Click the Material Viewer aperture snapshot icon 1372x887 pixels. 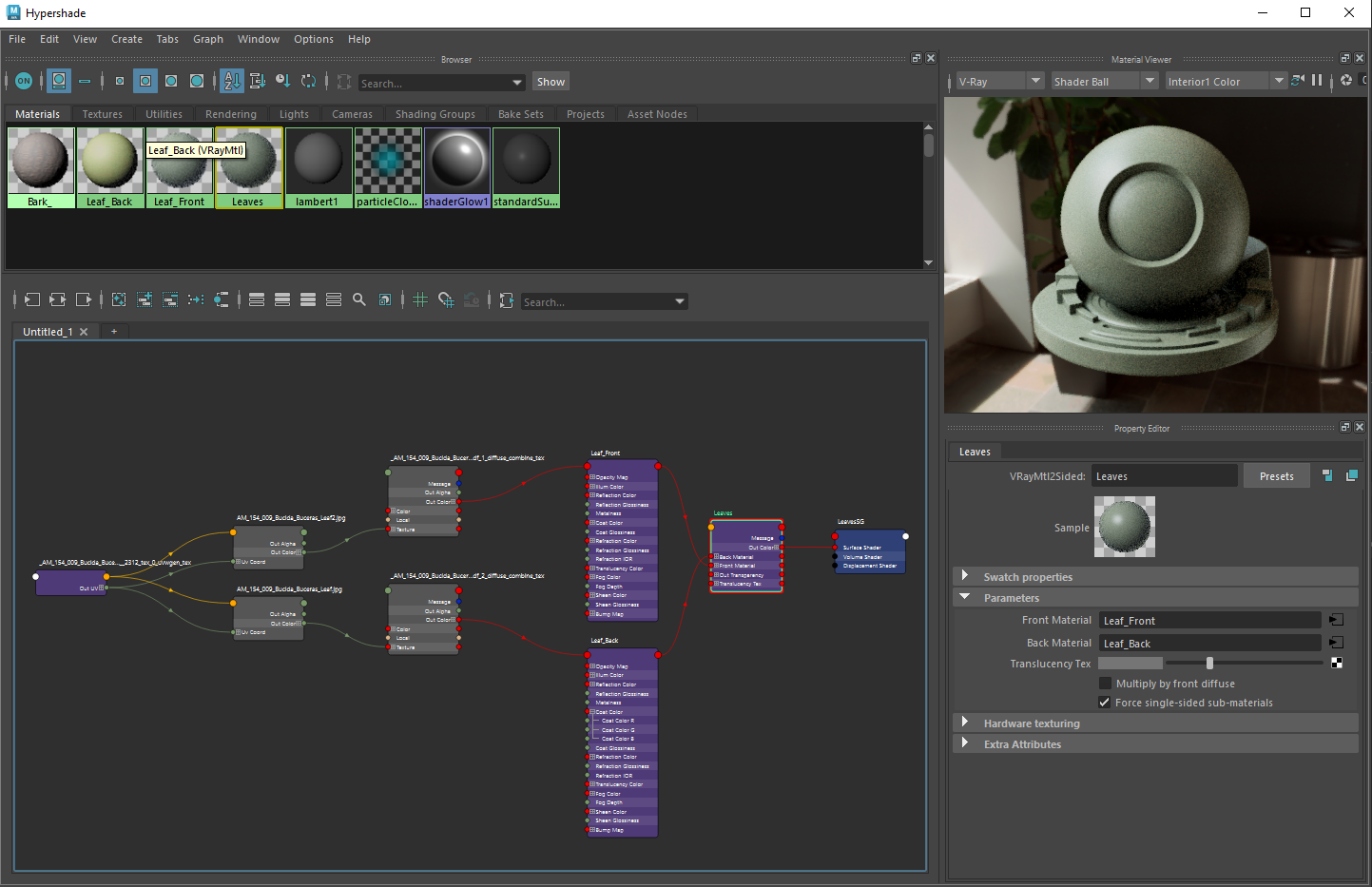pos(1346,81)
